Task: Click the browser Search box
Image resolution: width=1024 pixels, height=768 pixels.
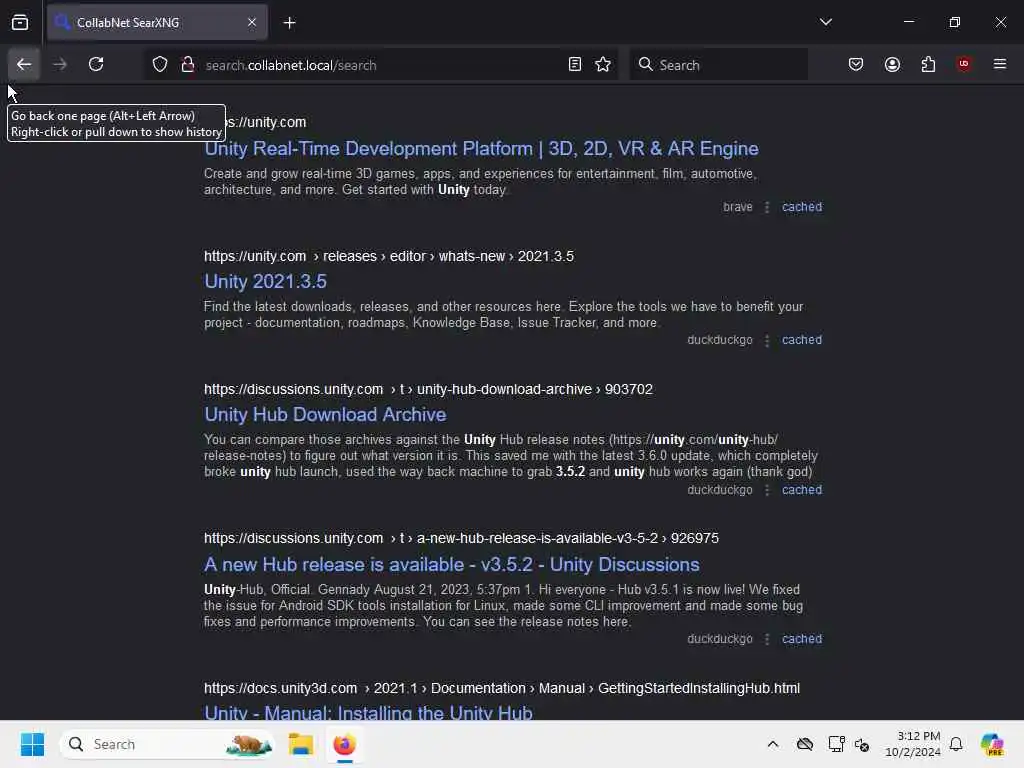Action: 719,65
